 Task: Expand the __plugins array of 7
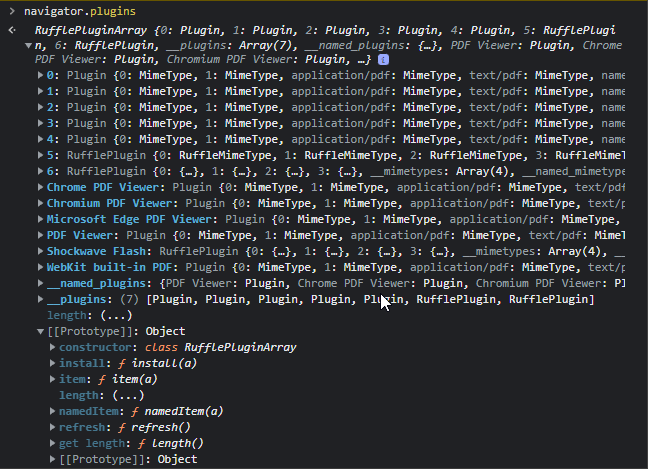[40, 299]
